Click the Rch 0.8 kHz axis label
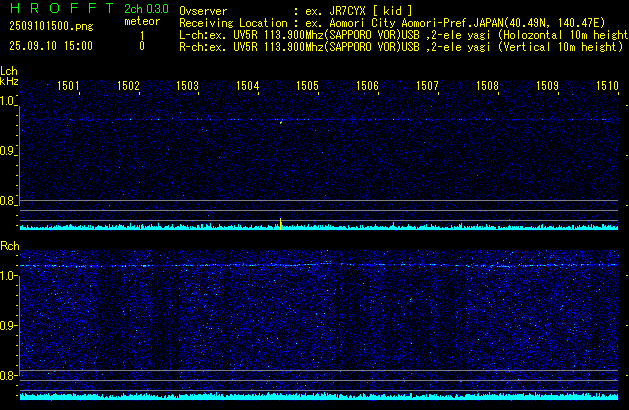This screenshot has height=410, width=629. (x=8, y=375)
